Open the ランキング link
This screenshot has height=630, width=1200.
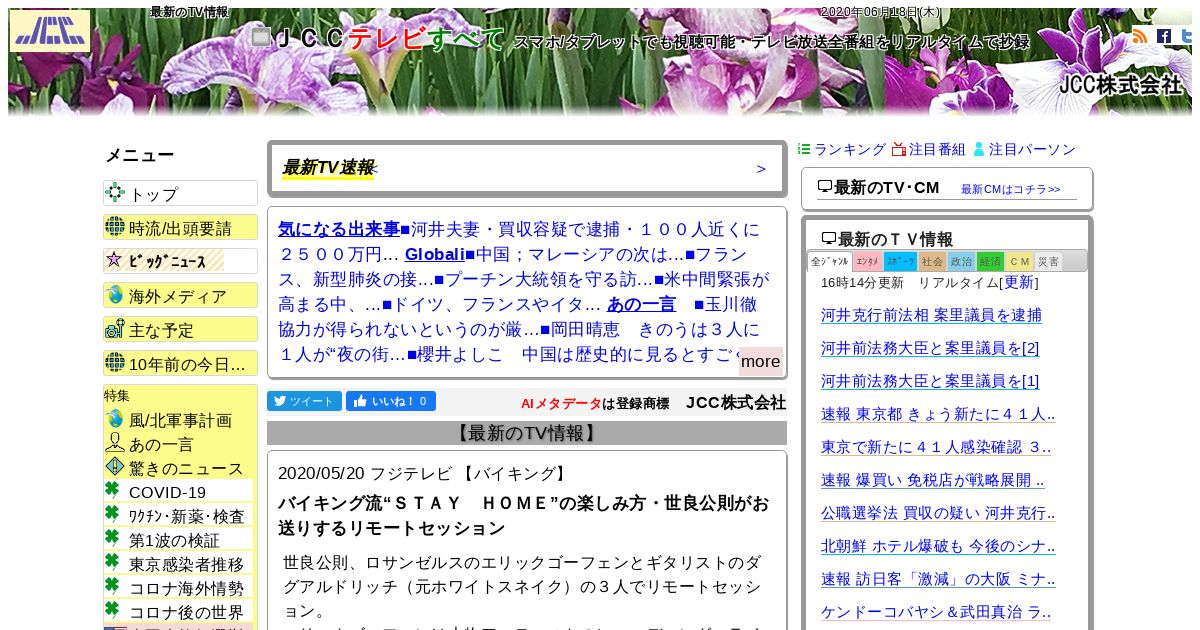click(849, 149)
